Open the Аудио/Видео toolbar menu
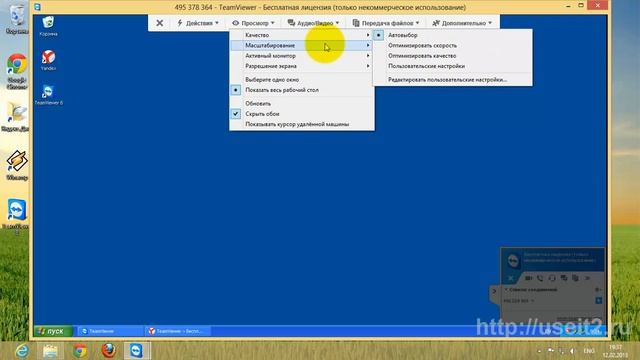Viewport: 640px width, 360px height. (x=313, y=23)
